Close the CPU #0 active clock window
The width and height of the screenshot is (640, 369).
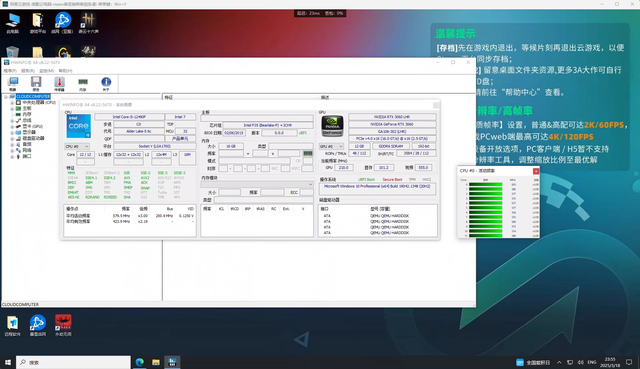[536, 171]
